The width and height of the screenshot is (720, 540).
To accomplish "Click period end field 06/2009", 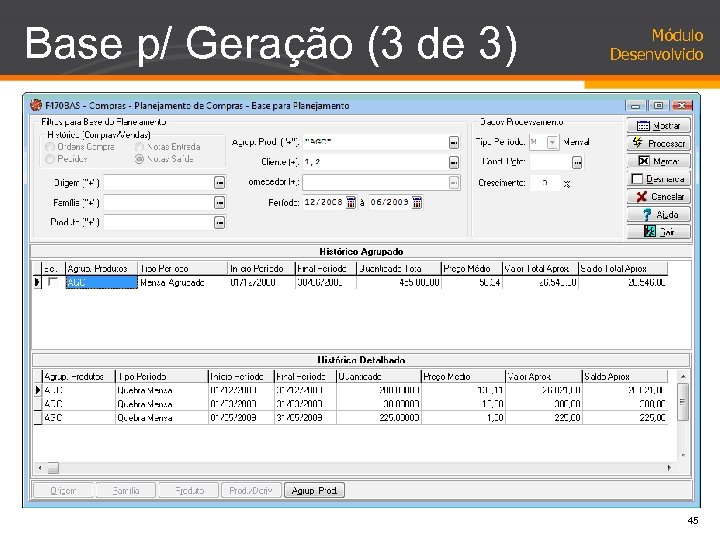I will [390, 202].
